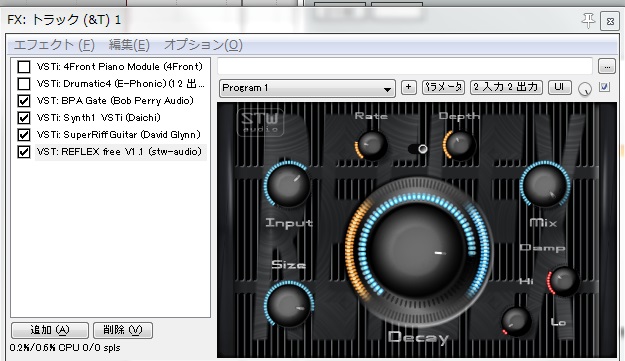
Task: Disable SuperRiffGuitar plugin checkbox
Action: tap(24, 135)
